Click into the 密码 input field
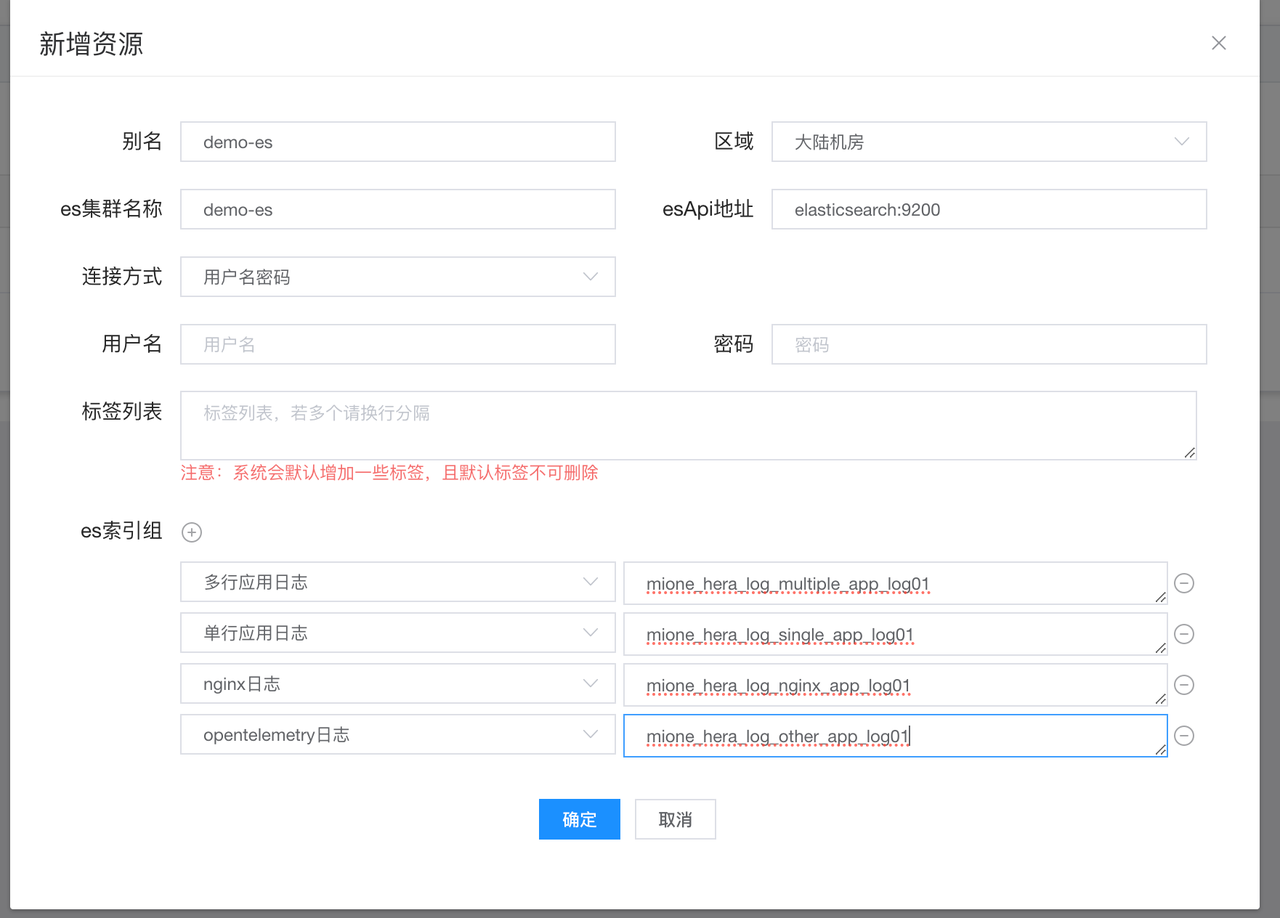This screenshot has height=918, width=1280. coord(989,344)
